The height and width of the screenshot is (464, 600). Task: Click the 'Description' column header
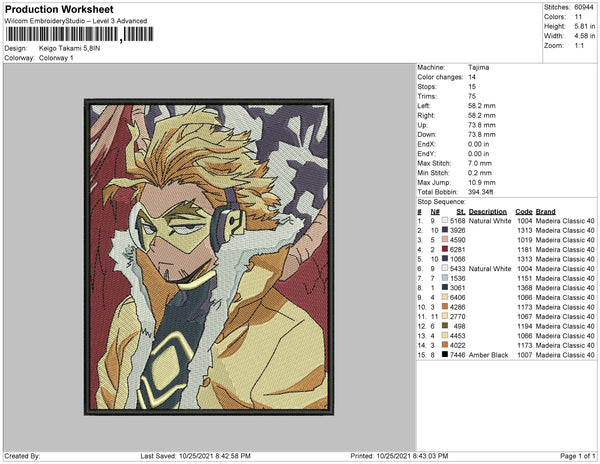(x=488, y=212)
